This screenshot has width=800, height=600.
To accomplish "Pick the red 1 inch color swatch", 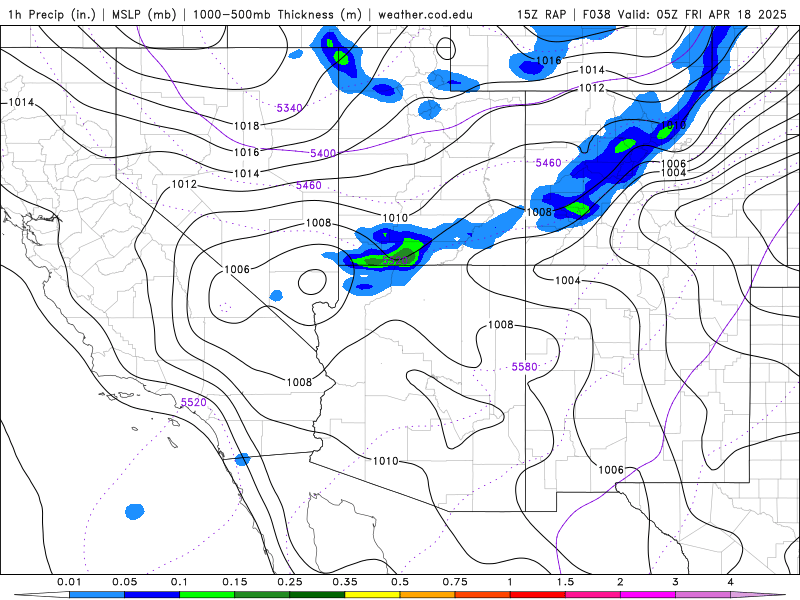I will [x=538, y=595].
